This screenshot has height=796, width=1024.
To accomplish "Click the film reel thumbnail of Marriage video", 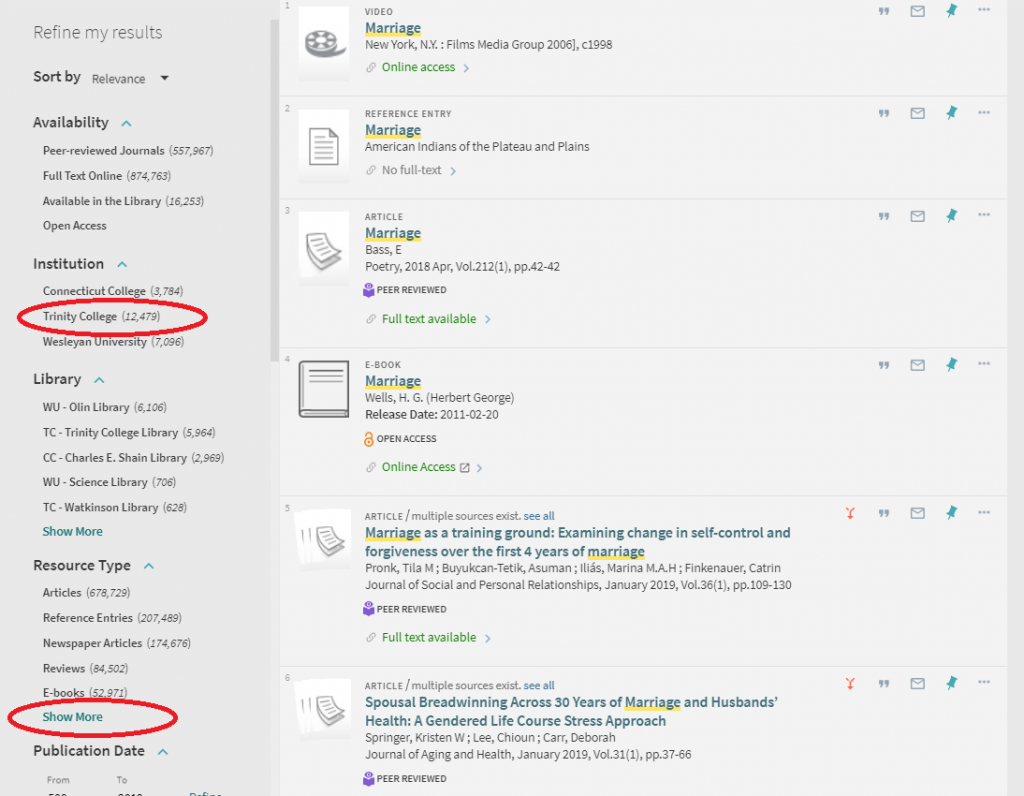I will click(x=324, y=44).
